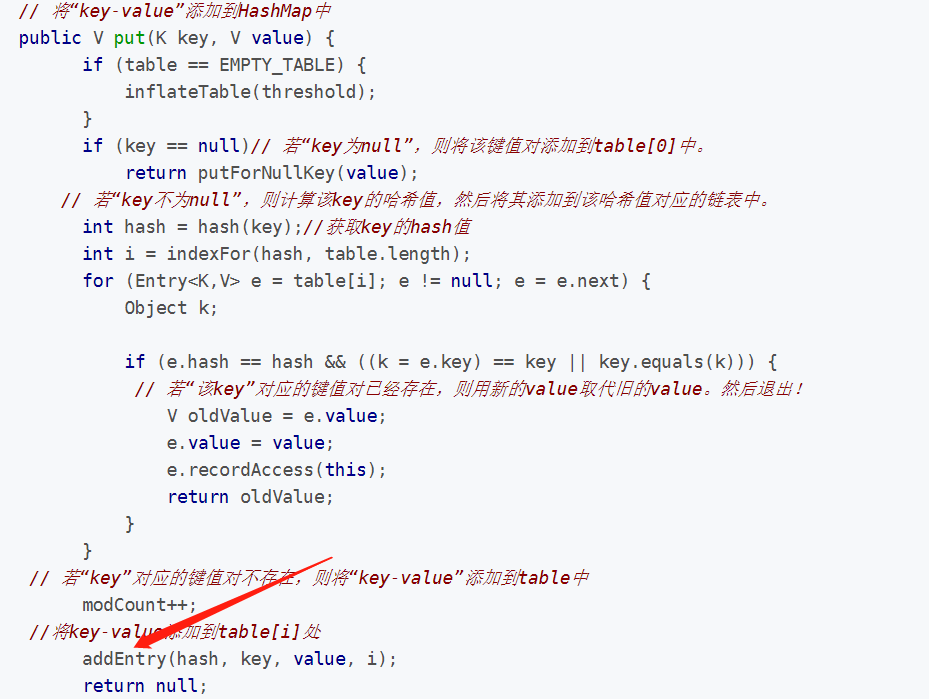The height and width of the screenshot is (699, 929).
Task: Click the public keyword in method signature
Action: click(x=50, y=39)
